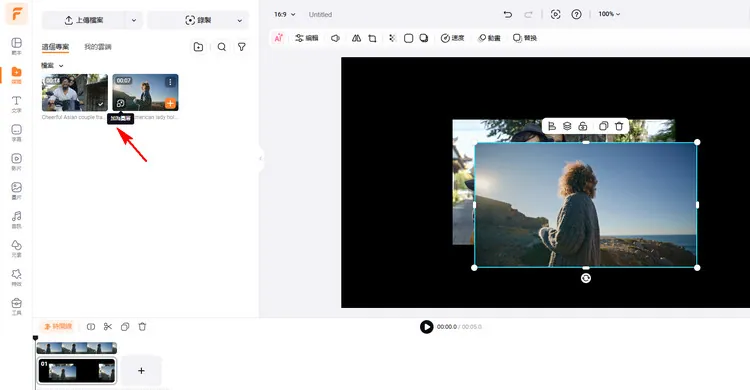Open the media filter funnel
The image size is (750, 390).
click(x=242, y=47)
